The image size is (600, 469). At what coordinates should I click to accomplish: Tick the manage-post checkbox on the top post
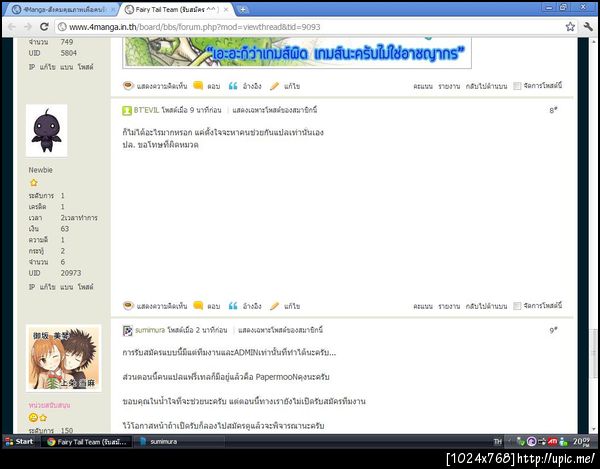click(x=517, y=86)
